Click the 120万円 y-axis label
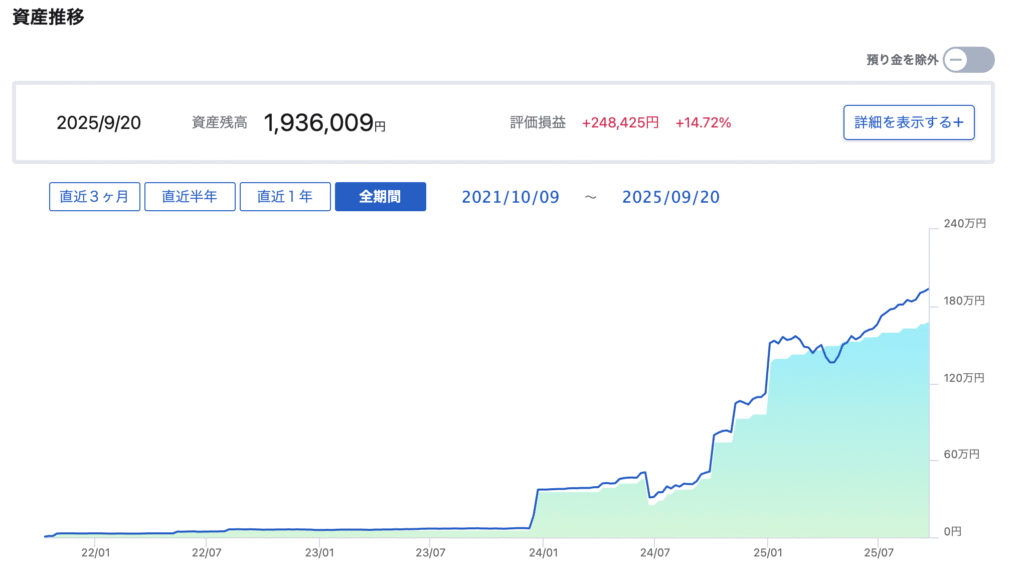The height and width of the screenshot is (573, 1024). coord(965,379)
